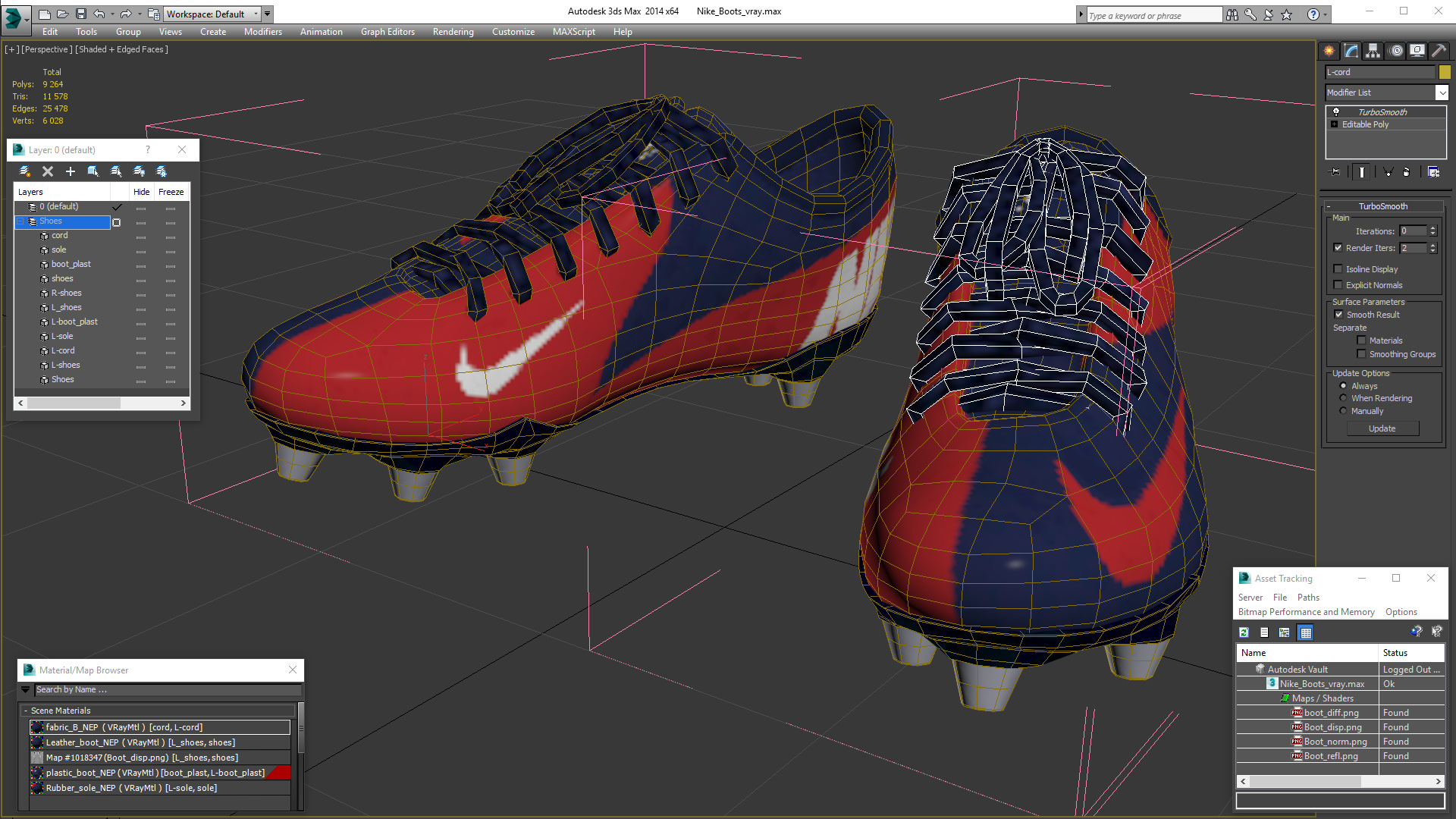The width and height of the screenshot is (1456, 819).
Task: Toggle Smooth Result checkbox
Action: [x=1338, y=315]
